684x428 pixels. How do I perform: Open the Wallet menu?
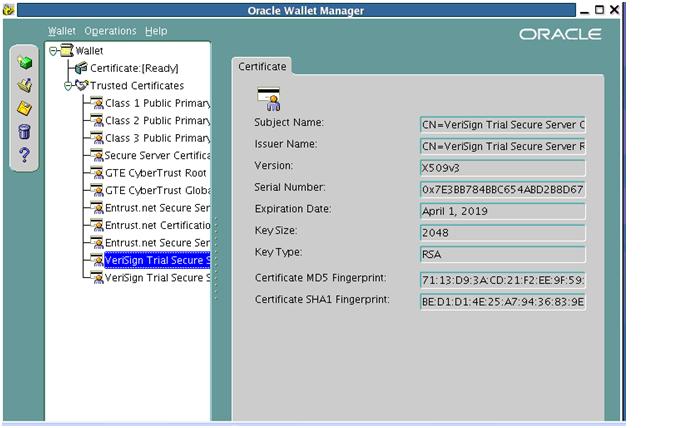(x=62, y=31)
